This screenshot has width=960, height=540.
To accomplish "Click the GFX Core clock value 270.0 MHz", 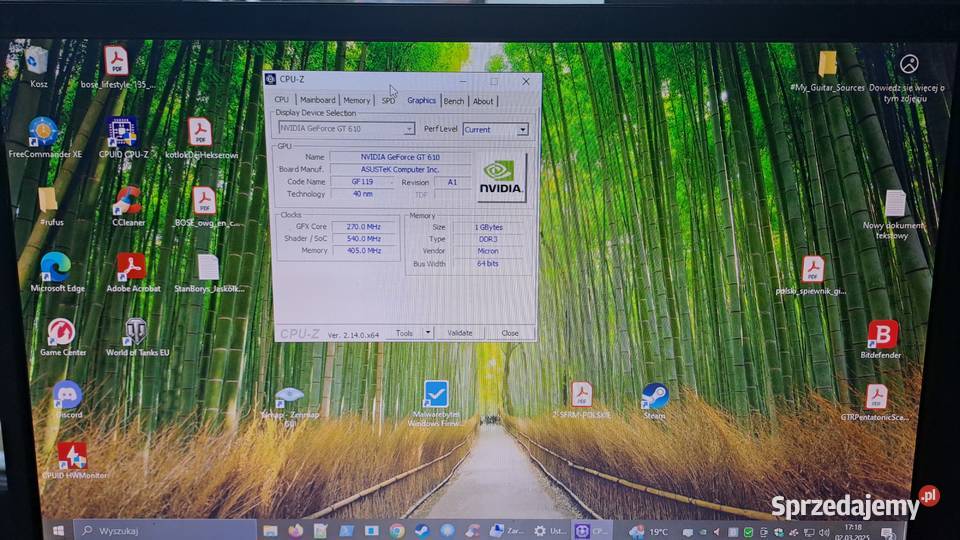I will click(364, 227).
